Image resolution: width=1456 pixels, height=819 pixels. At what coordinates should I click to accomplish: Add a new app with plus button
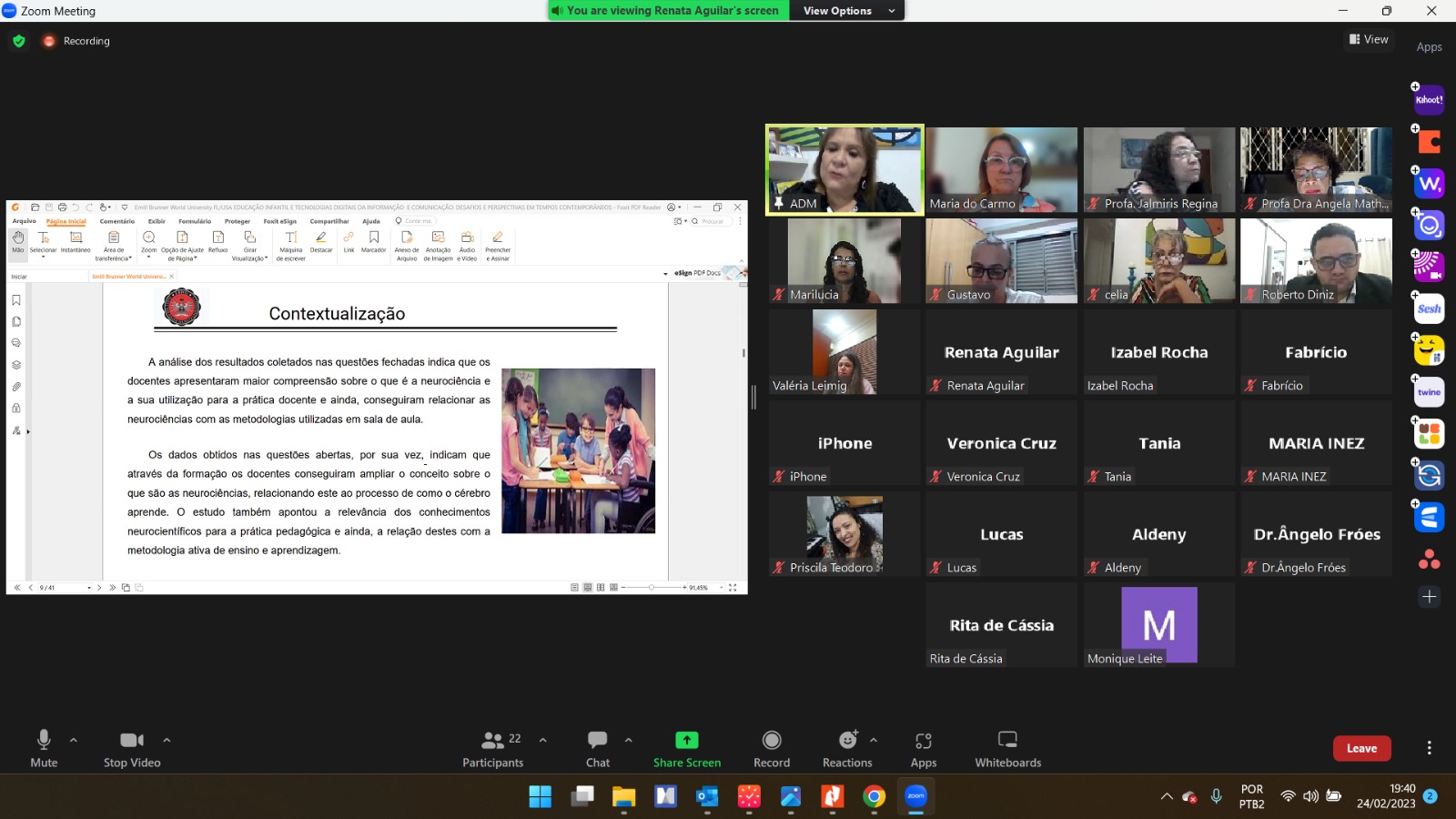click(x=1429, y=597)
